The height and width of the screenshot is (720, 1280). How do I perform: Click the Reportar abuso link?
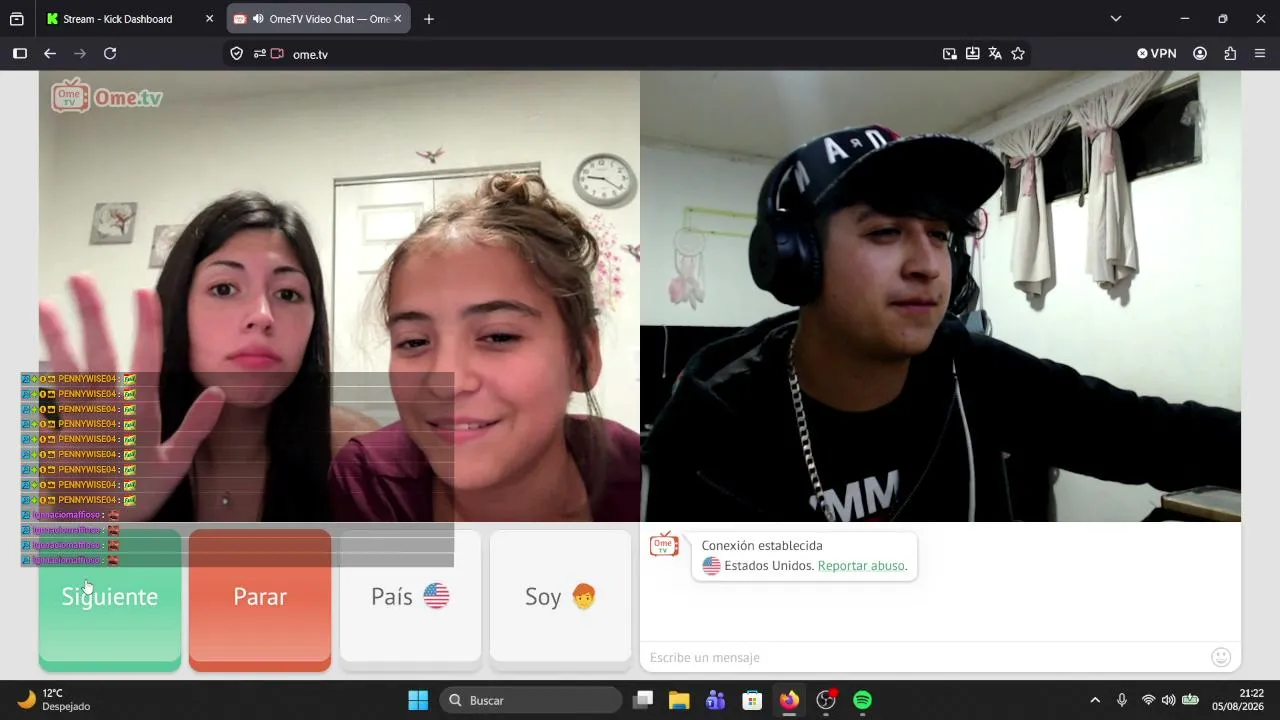click(862, 566)
